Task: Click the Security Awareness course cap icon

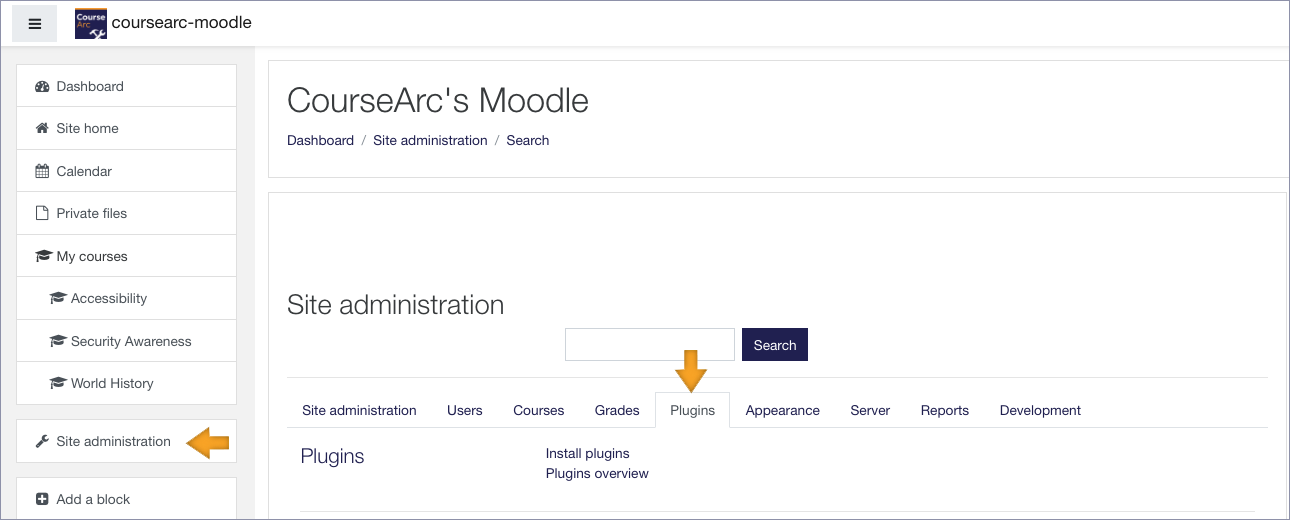Action: 57,341
